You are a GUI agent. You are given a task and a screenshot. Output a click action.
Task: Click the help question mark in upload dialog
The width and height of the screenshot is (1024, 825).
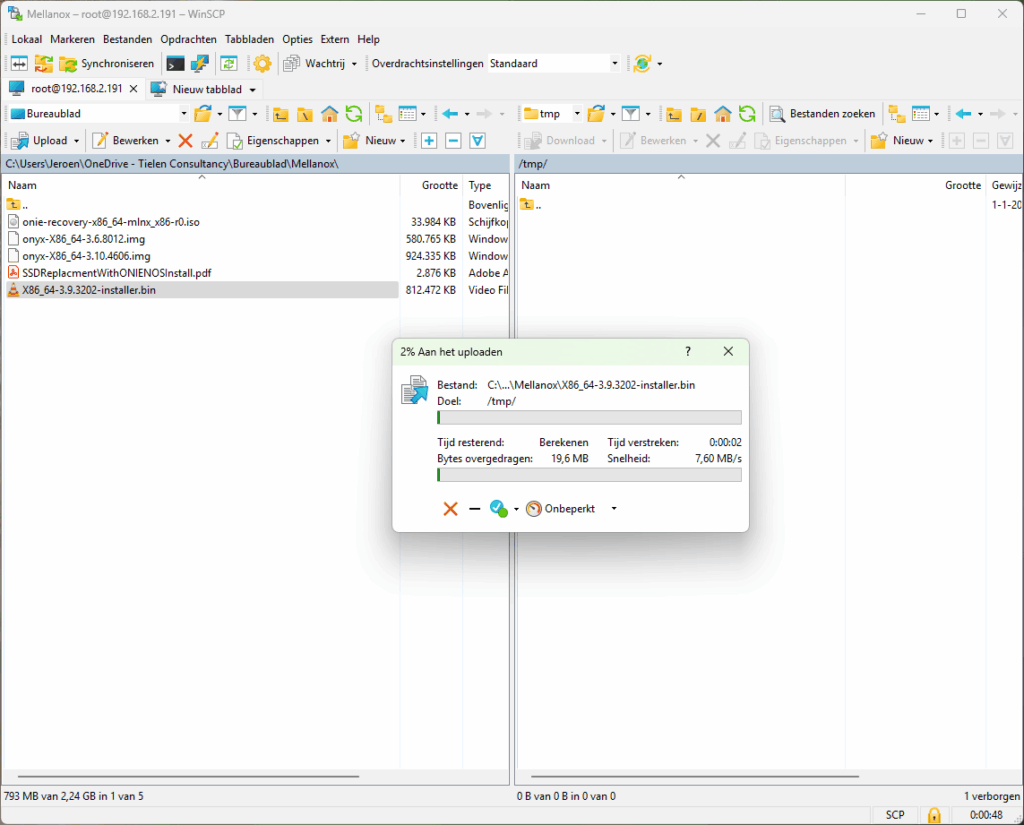pyautogui.click(x=688, y=351)
